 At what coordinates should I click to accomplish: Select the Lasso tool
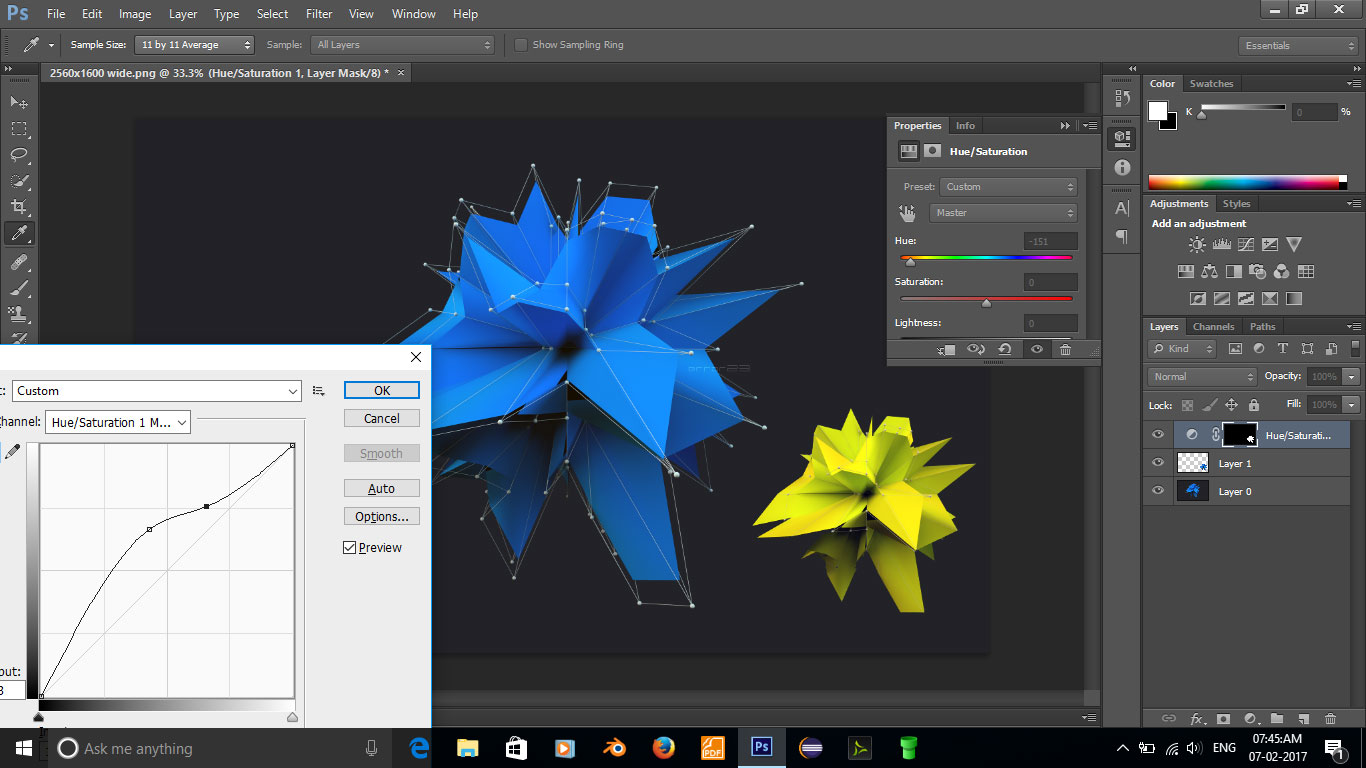tap(19, 155)
